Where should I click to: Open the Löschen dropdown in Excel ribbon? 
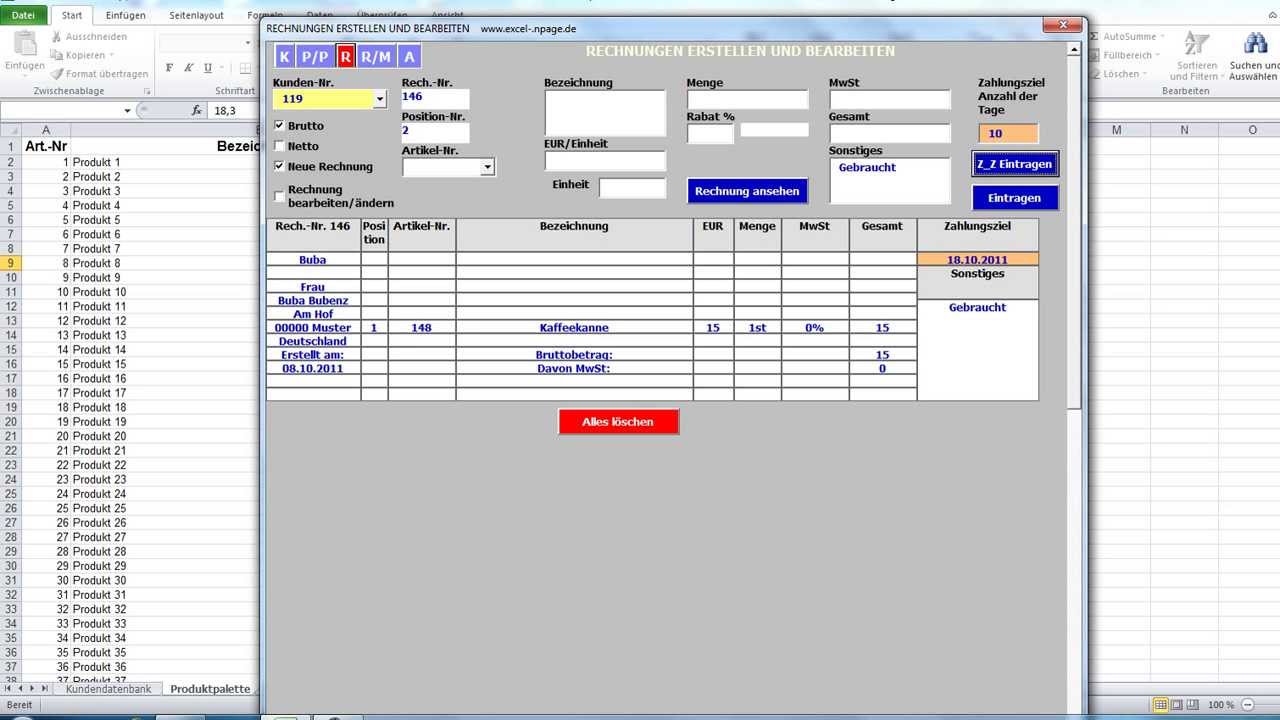click(x=1146, y=74)
